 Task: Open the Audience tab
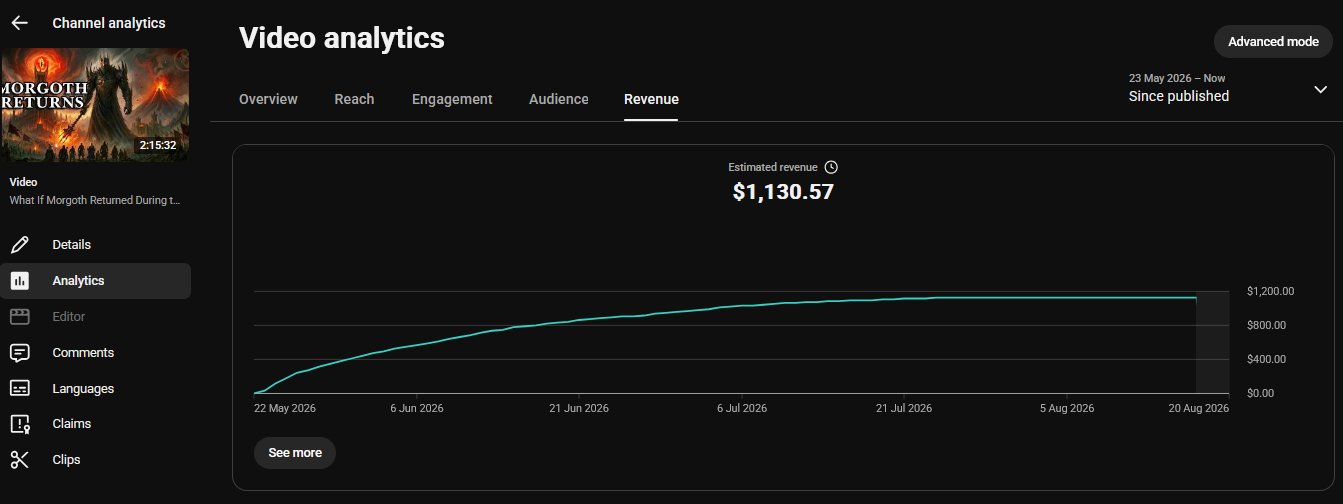tap(559, 99)
